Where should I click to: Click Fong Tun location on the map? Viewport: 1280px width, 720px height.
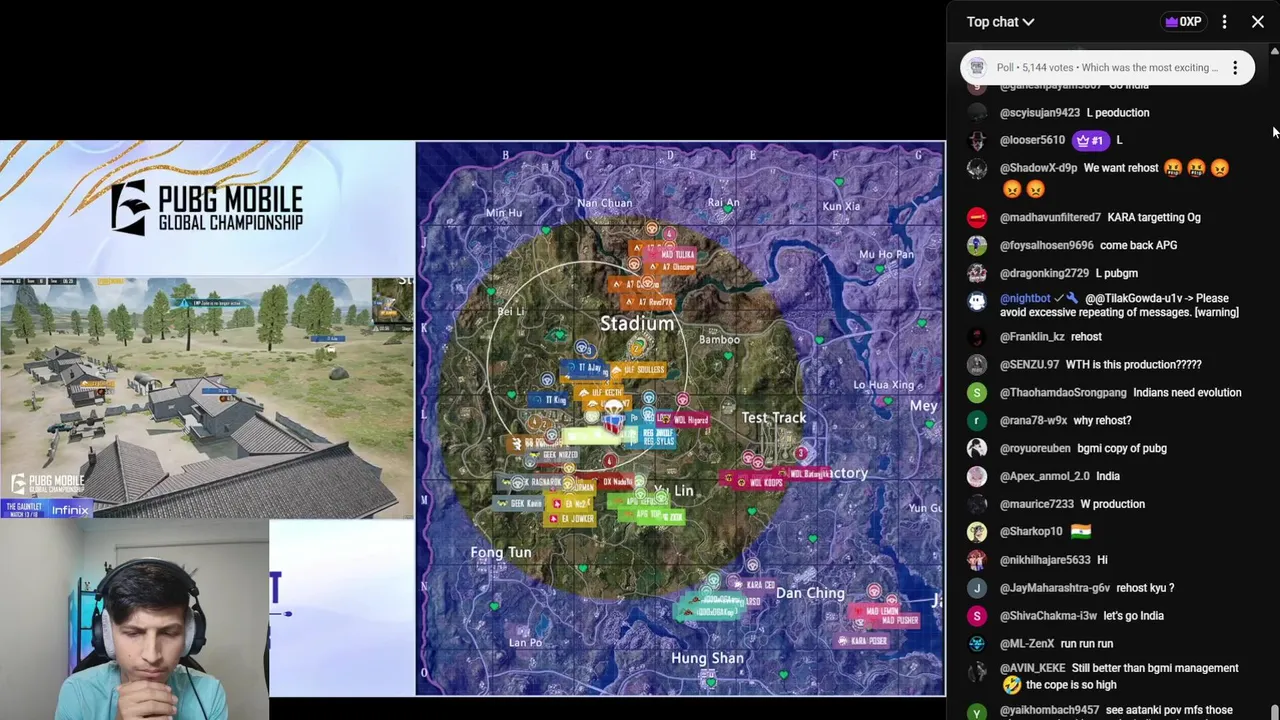point(501,552)
